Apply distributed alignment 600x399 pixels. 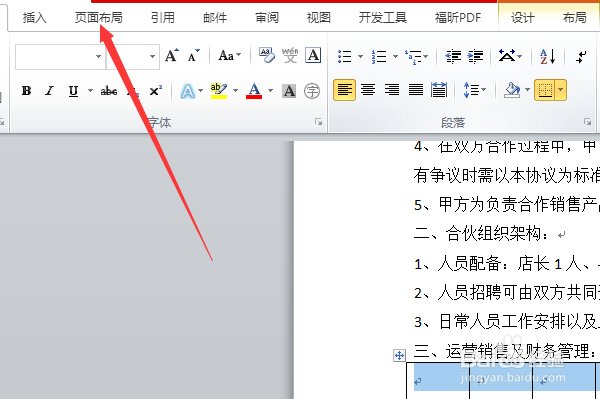[x=439, y=90]
